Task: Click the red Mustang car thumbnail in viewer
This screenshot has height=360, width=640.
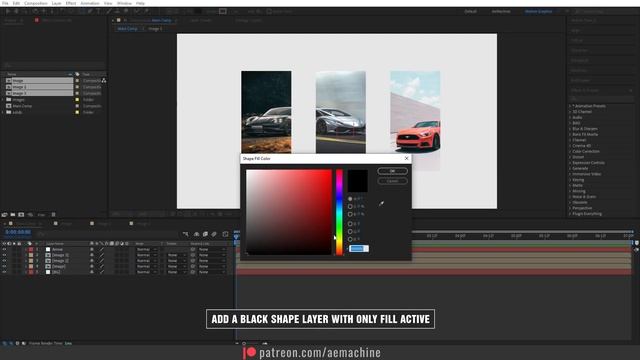Action: (415, 120)
